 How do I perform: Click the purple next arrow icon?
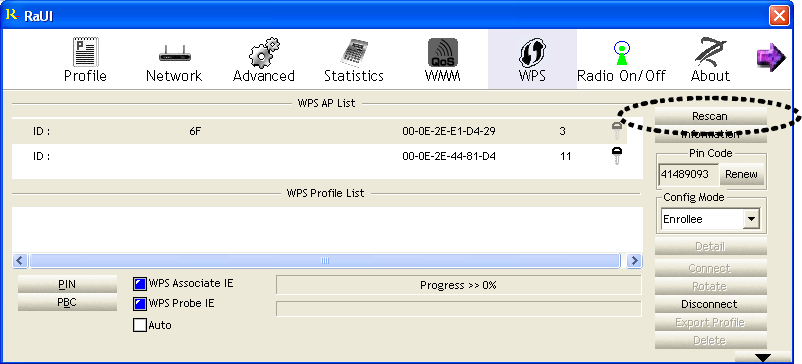coord(771,57)
